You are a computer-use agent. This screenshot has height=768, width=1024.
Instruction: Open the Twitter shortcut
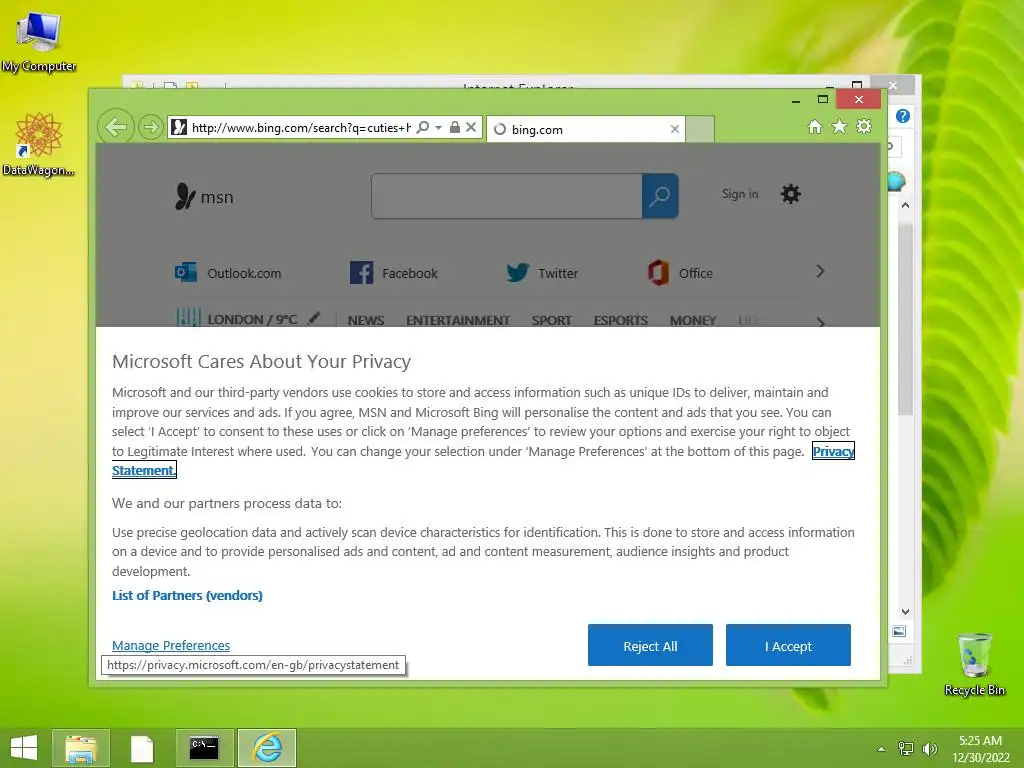542,273
